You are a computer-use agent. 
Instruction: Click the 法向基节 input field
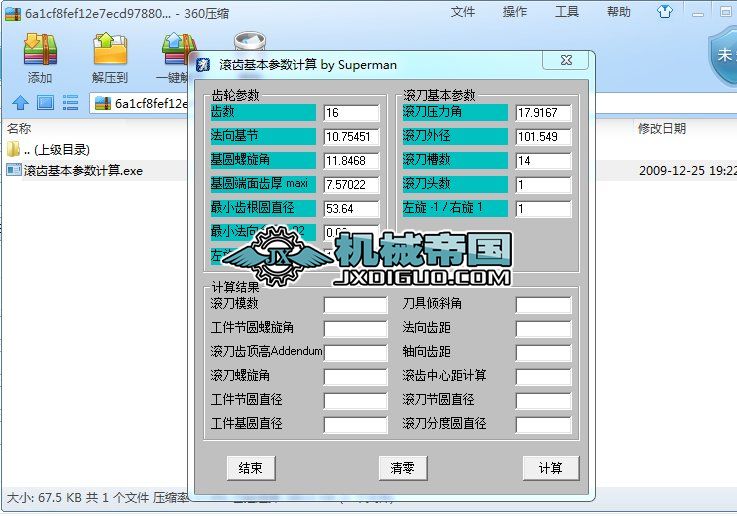pyautogui.click(x=351, y=137)
